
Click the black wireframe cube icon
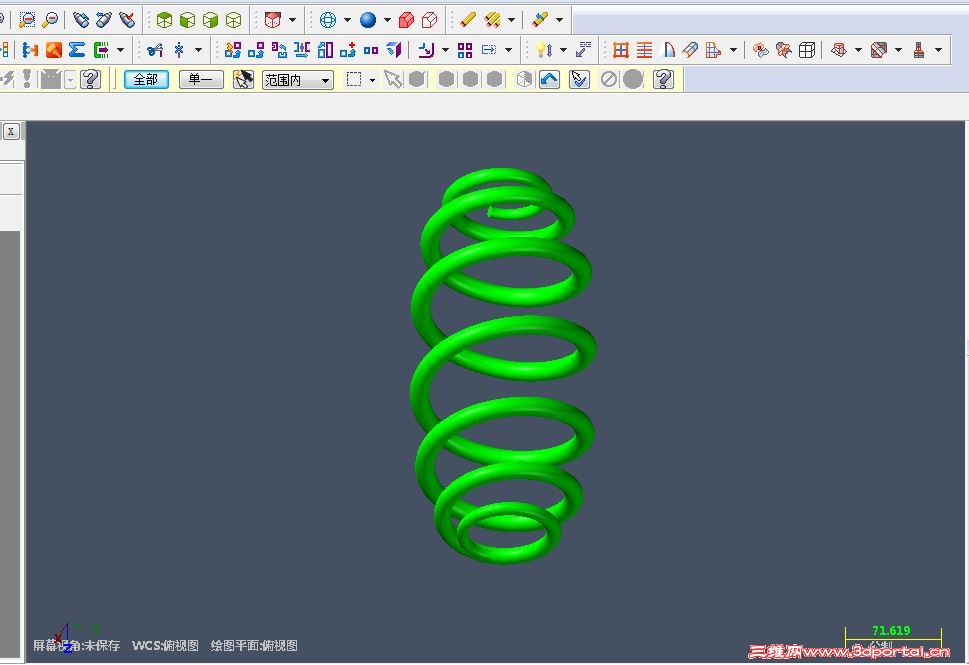(807, 50)
